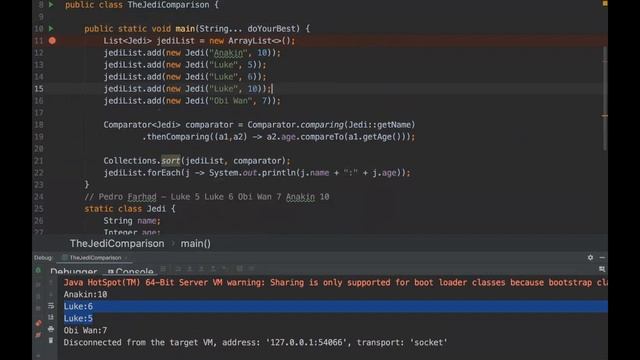This screenshot has height=360, width=640.
Task: Click the run arrow beside main method
Action: pyautogui.click(x=51, y=29)
